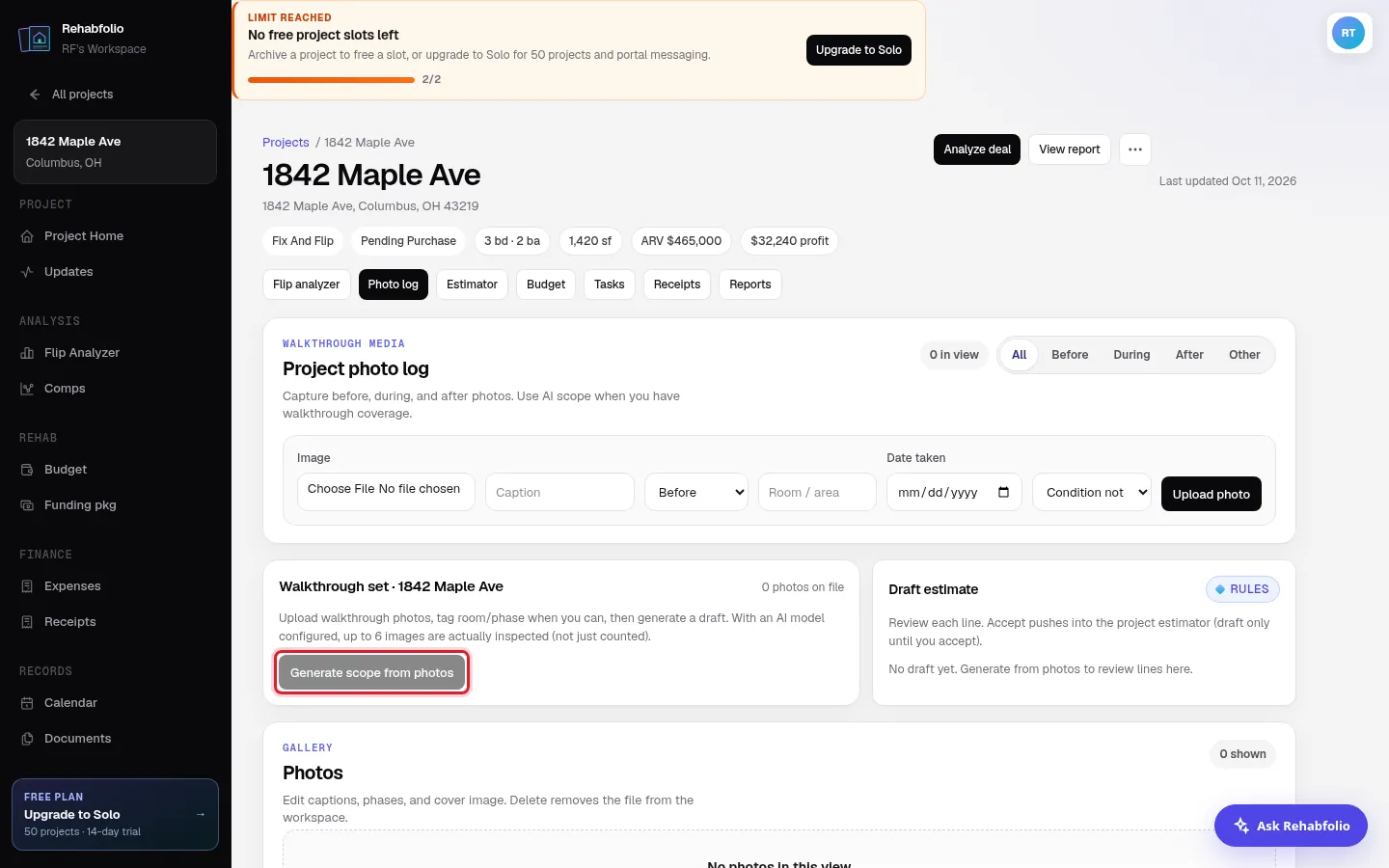Filter photos to During phase
The height and width of the screenshot is (868, 1389).
pos(1131,355)
